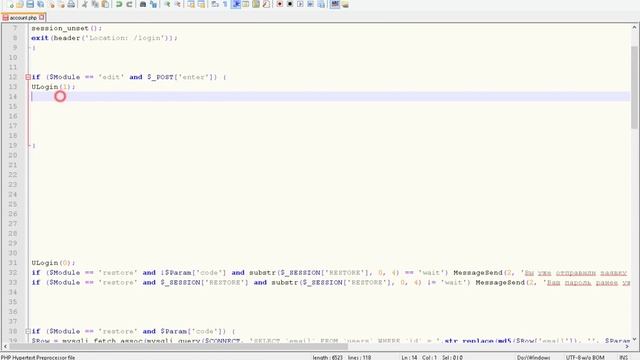Screen dimensions: 640x360
Task: Click 'UTF-8 w/o BOM' encoding status entry
Action: (584, 357)
